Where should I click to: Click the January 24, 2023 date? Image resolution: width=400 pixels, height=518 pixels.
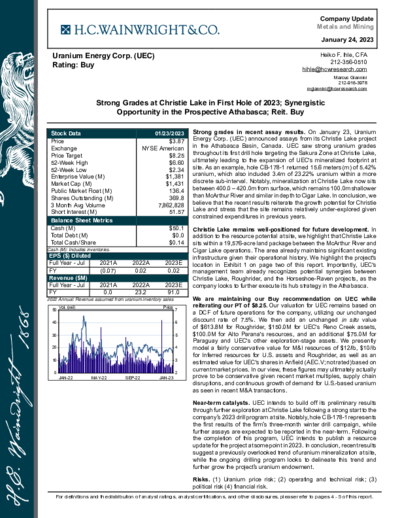coord(347,40)
